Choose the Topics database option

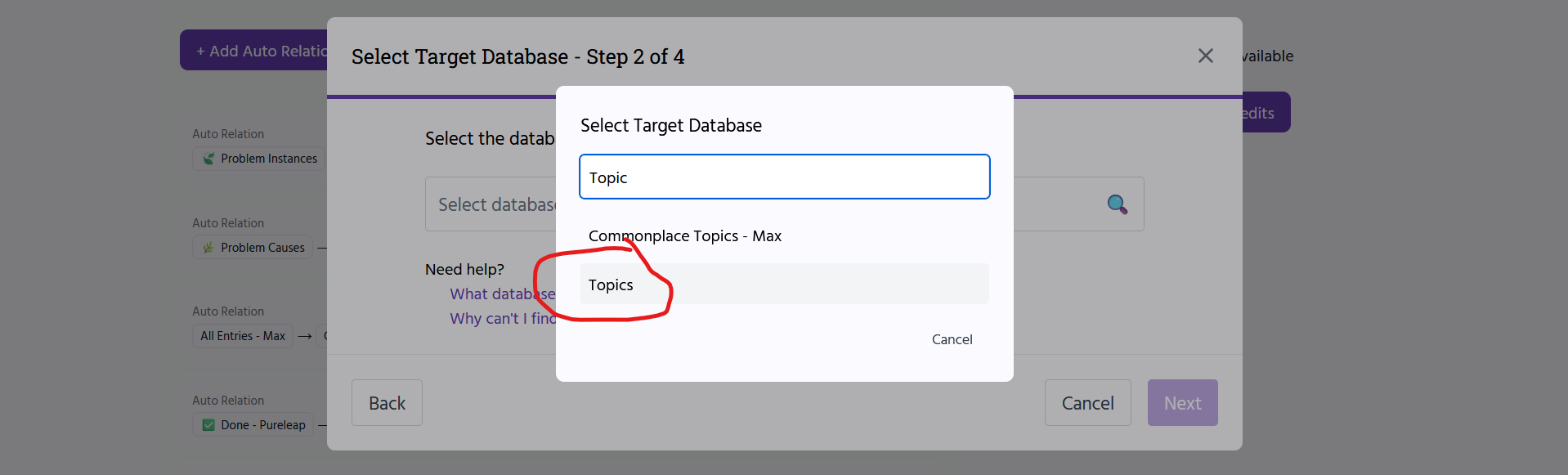612,285
